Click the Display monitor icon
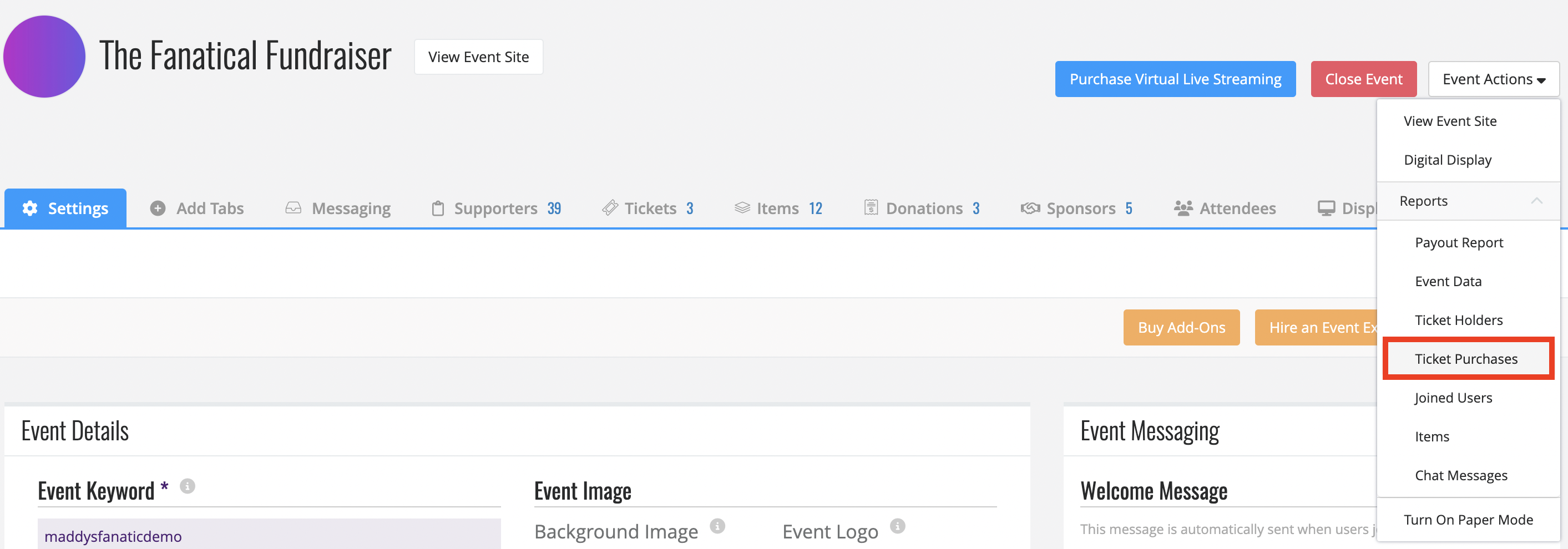 point(1326,208)
